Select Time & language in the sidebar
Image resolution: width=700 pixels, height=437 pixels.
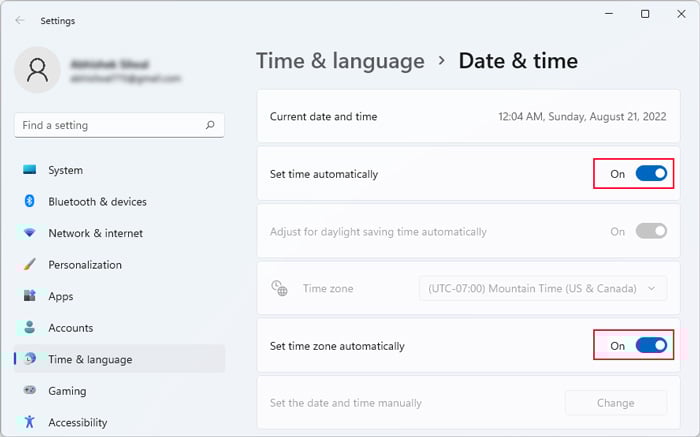(x=90, y=359)
